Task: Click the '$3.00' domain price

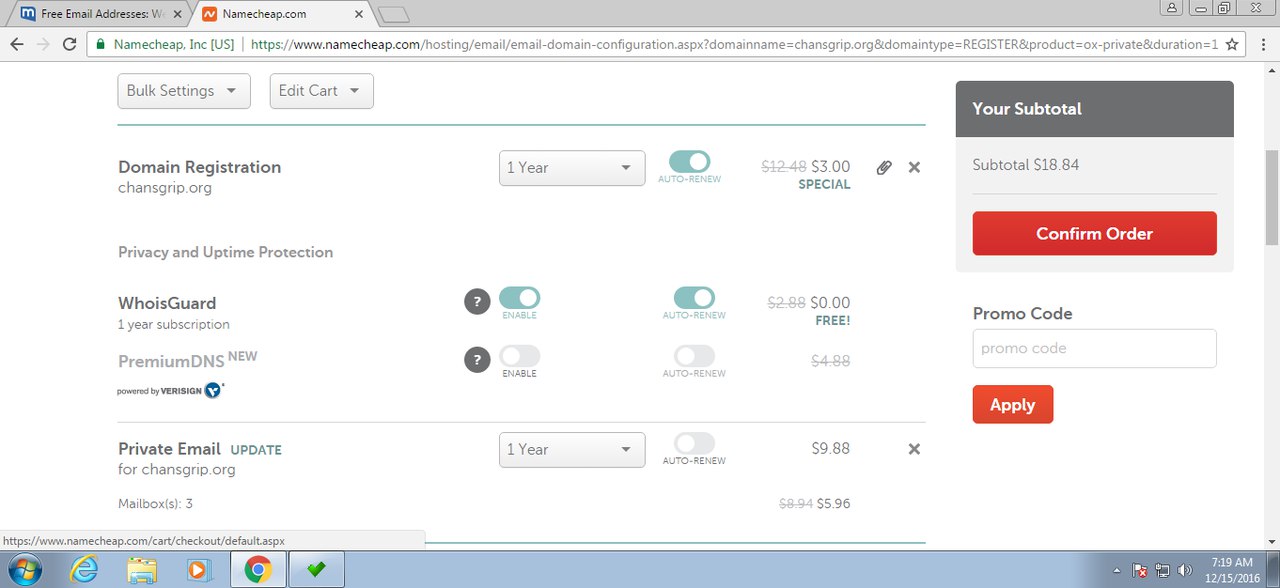Action: pyautogui.click(x=831, y=167)
